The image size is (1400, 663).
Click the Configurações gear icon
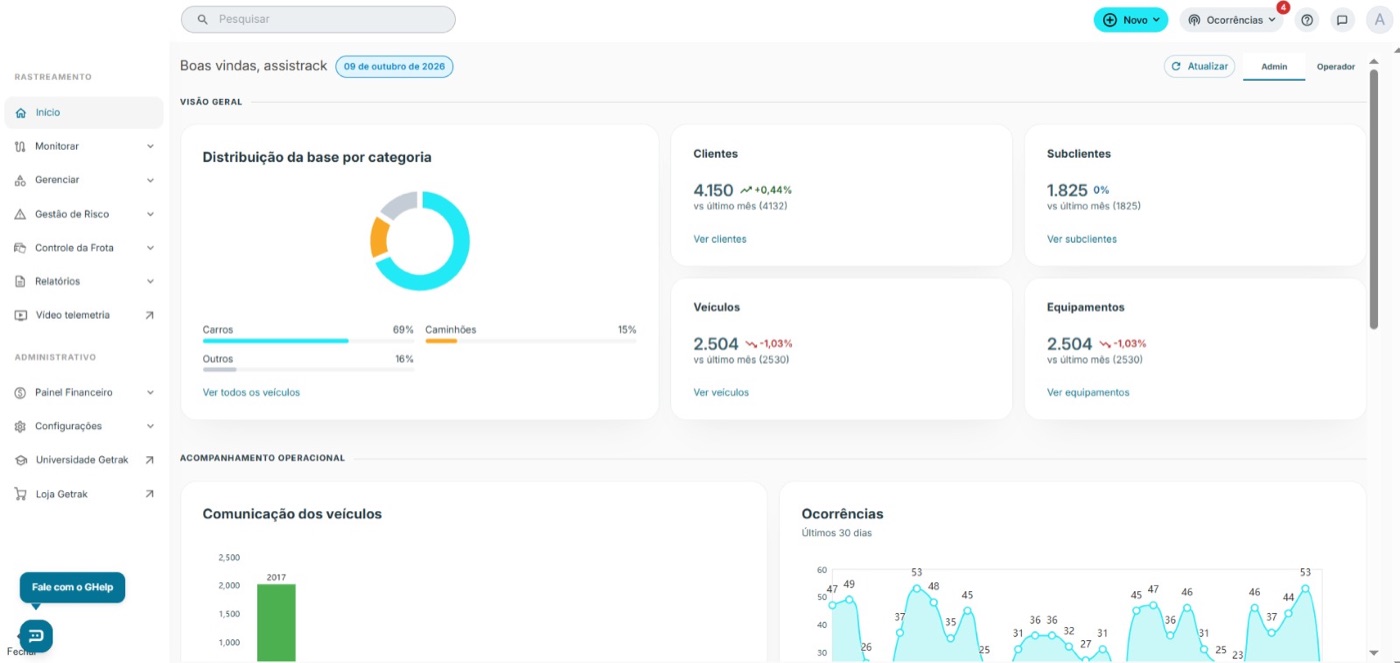[x=21, y=426]
